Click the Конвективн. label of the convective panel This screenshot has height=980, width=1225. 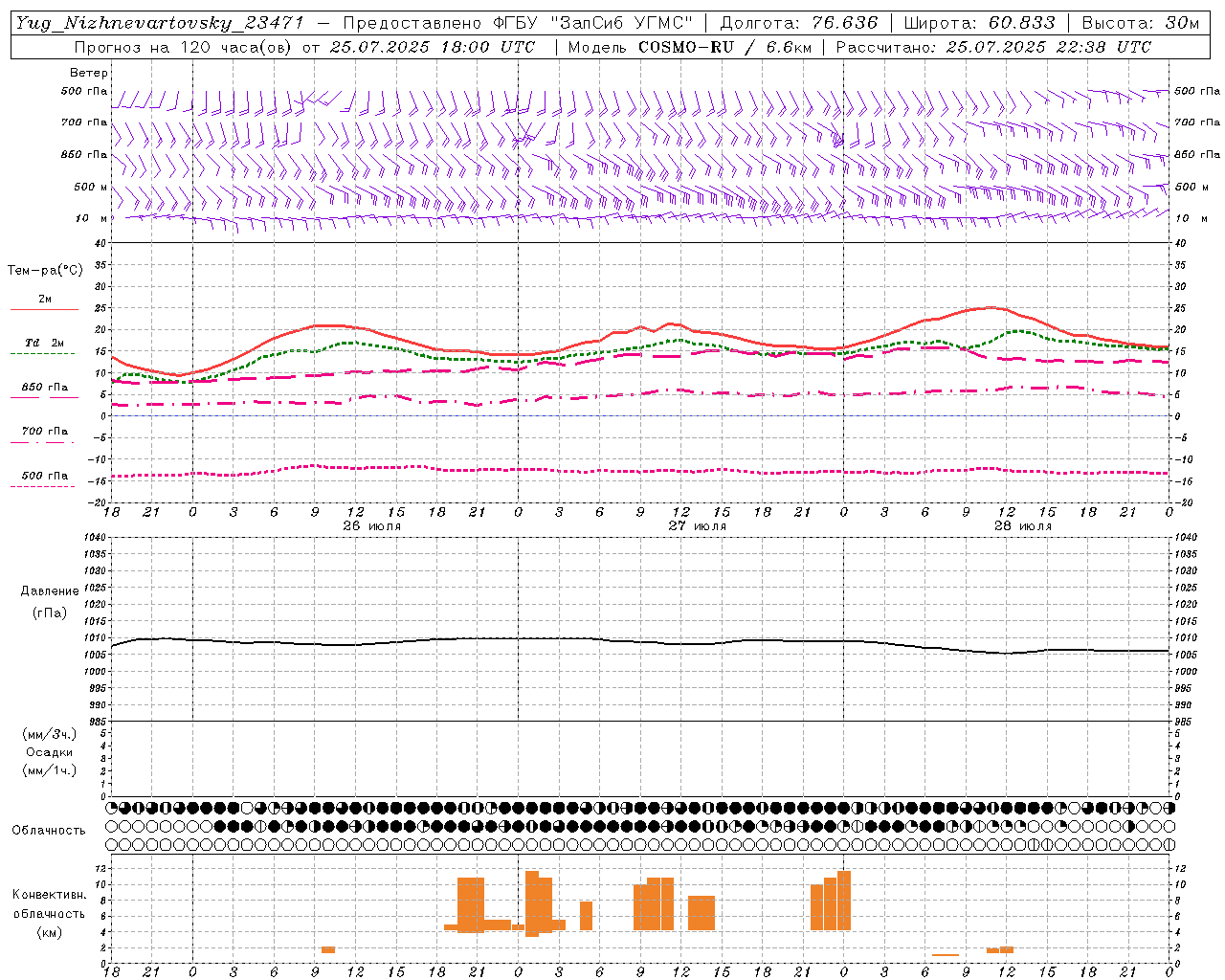tap(50, 895)
